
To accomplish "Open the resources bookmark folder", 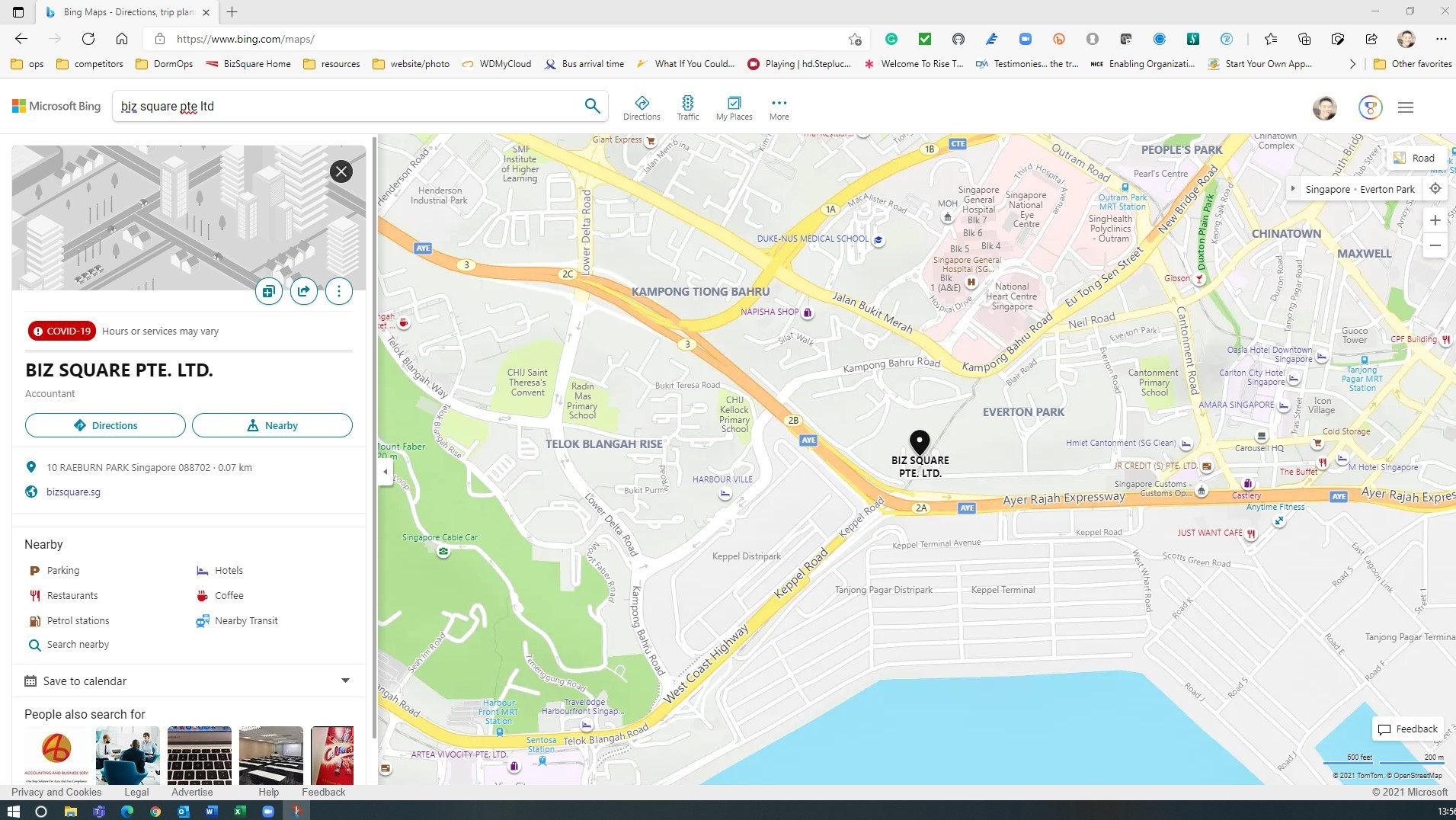I will (x=331, y=64).
